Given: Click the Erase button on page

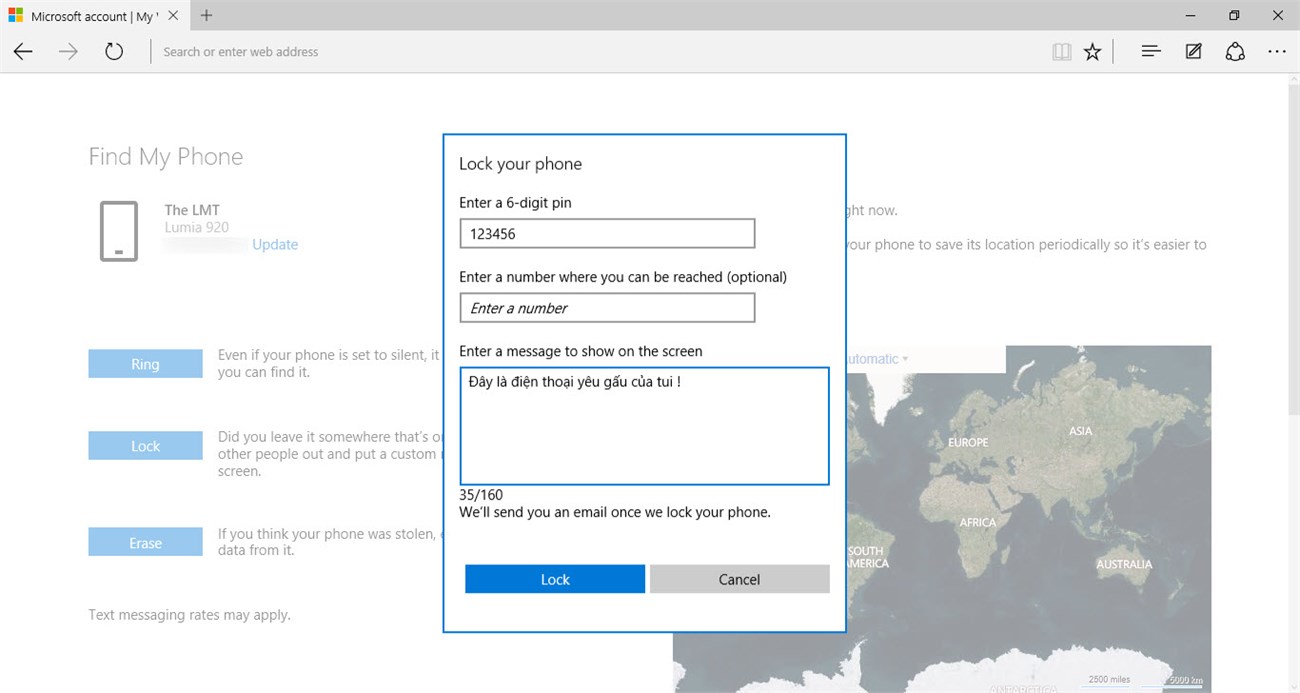Looking at the screenshot, I should [145, 543].
